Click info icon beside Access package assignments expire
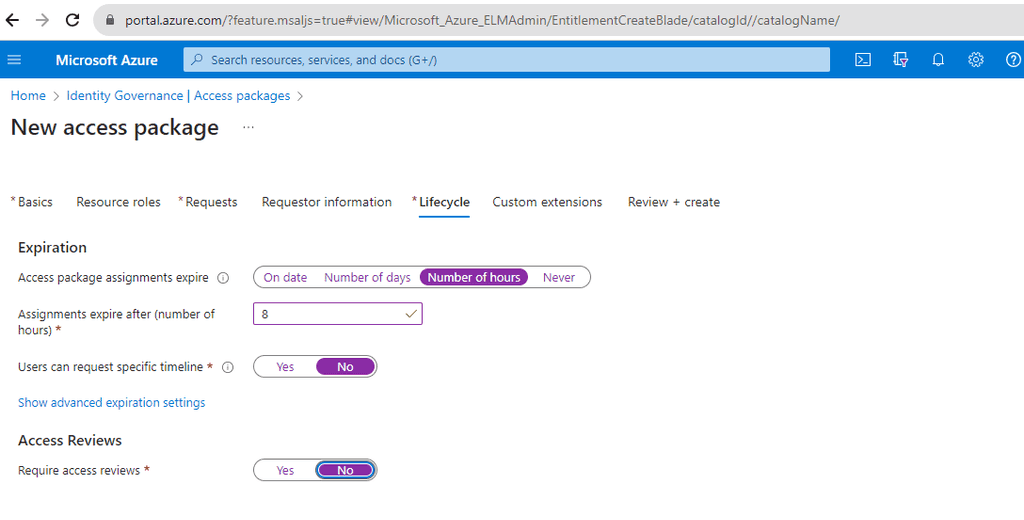Screen dimensions: 1024x520 [x=223, y=278]
